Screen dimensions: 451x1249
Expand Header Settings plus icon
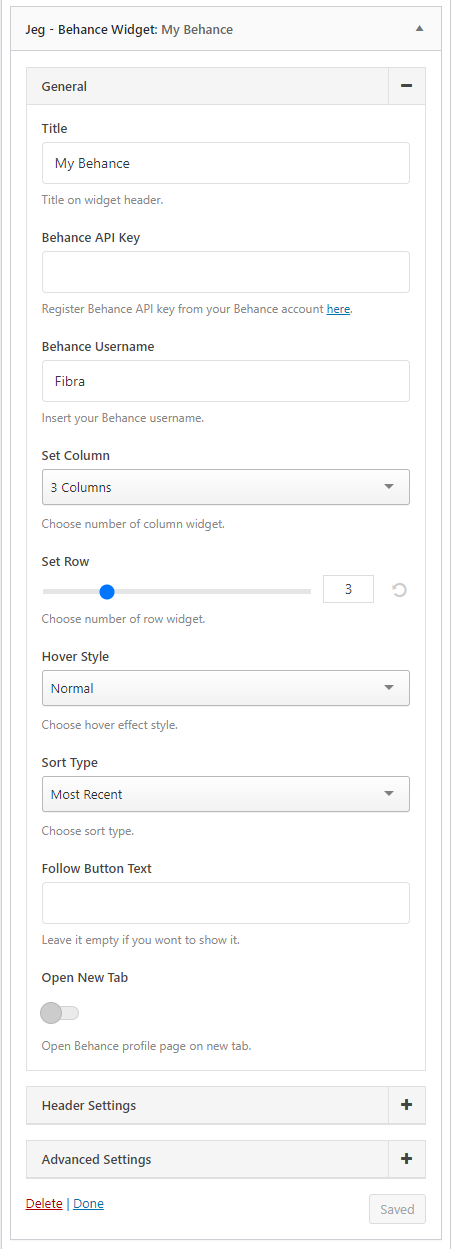(406, 1105)
